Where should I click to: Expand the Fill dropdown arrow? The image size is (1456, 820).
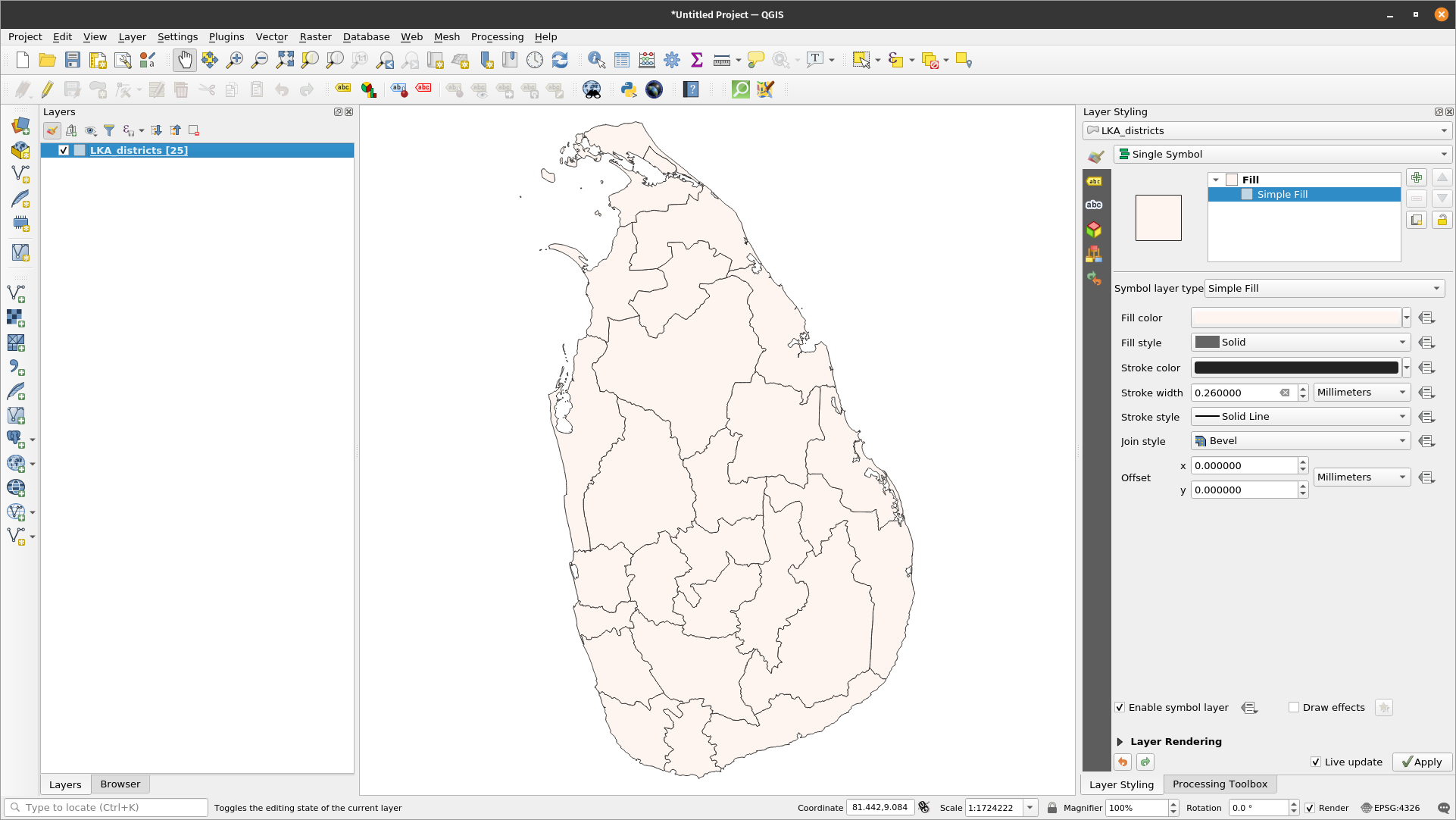pyautogui.click(x=1215, y=179)
